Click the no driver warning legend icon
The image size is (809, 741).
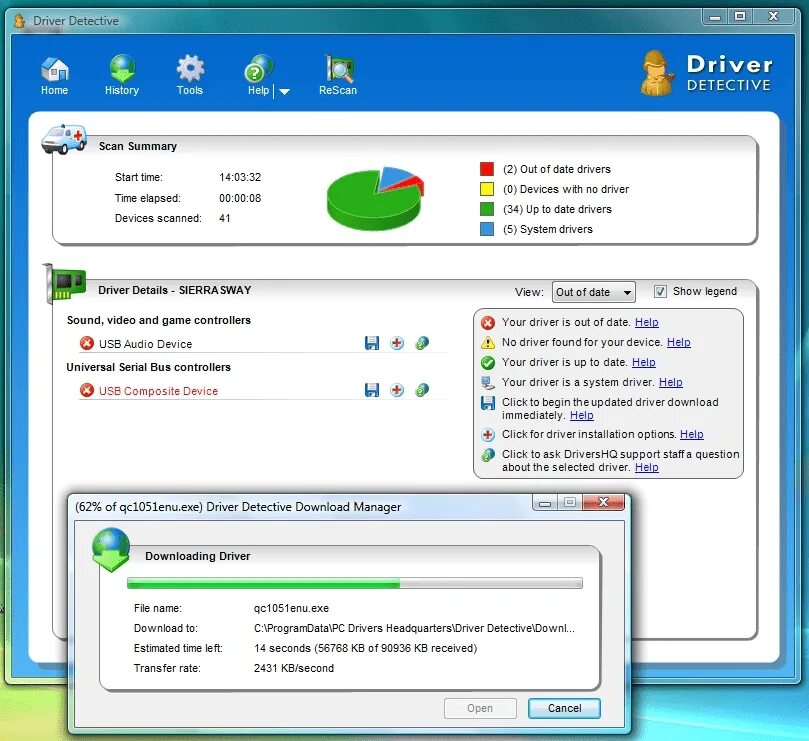coord(488,343)
